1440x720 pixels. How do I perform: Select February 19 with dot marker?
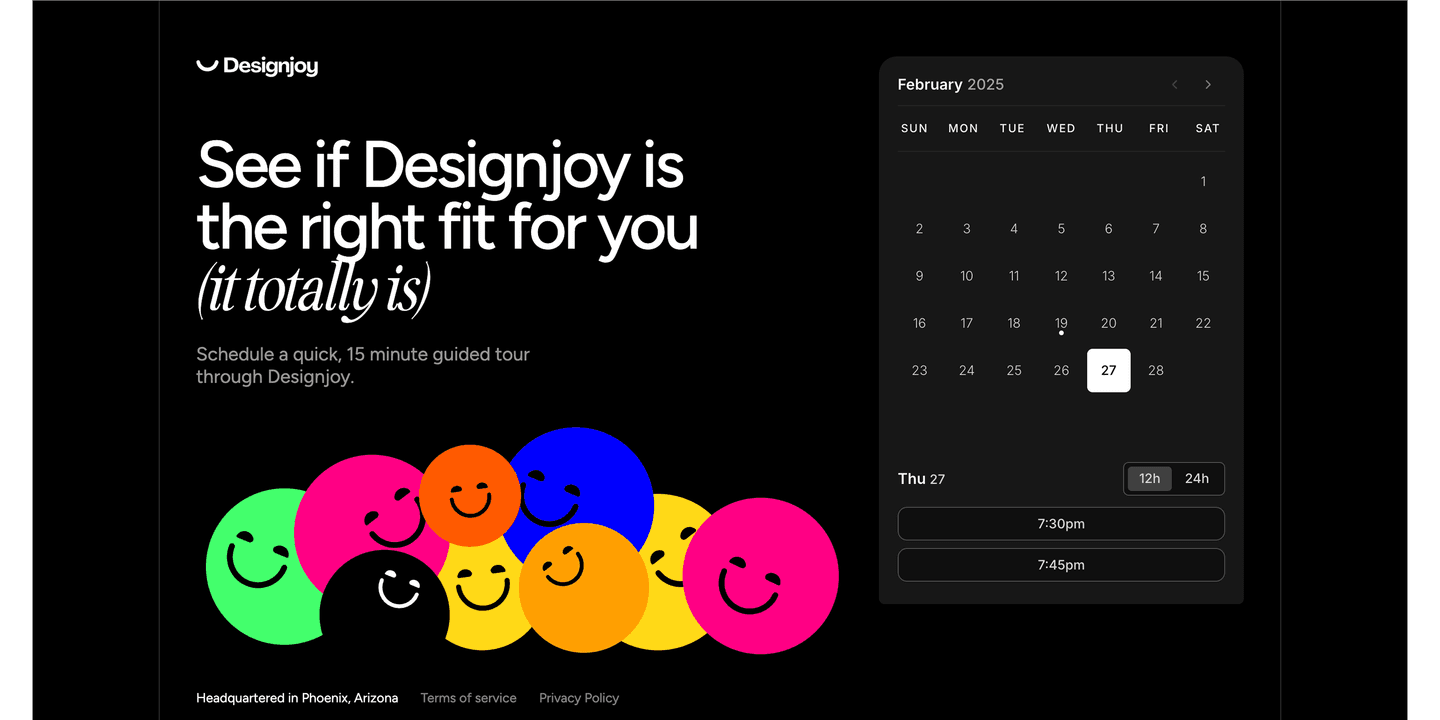(x=1061, y=324)
